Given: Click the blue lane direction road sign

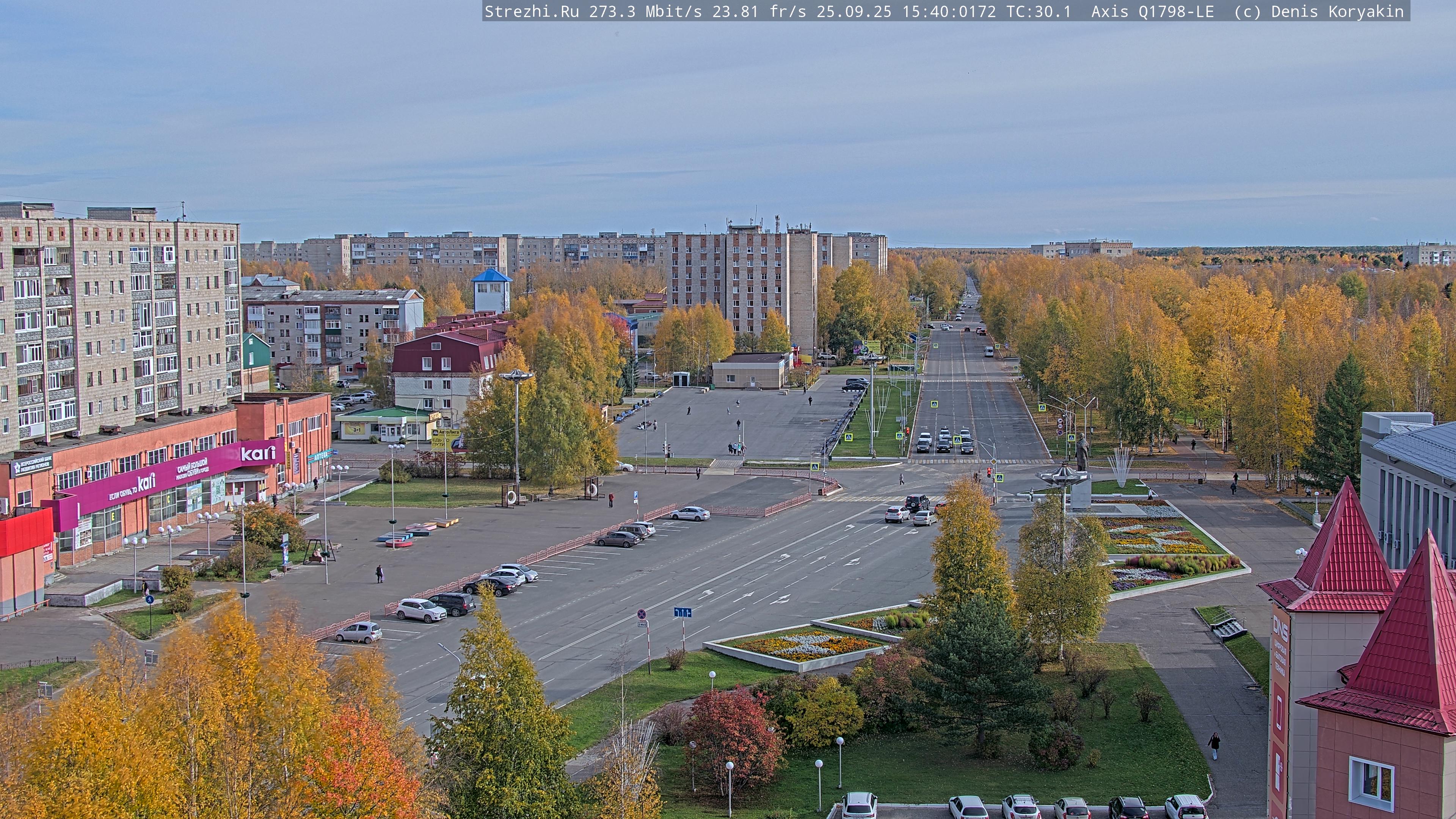Looking at the screenshot, I should click(x=682, y=612).
